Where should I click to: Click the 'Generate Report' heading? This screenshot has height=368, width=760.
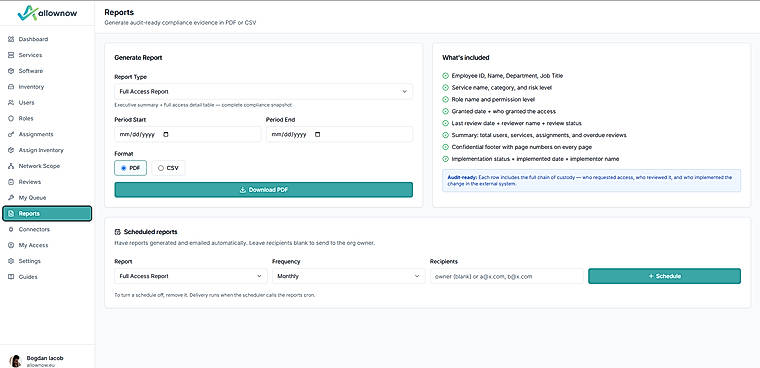138,58
